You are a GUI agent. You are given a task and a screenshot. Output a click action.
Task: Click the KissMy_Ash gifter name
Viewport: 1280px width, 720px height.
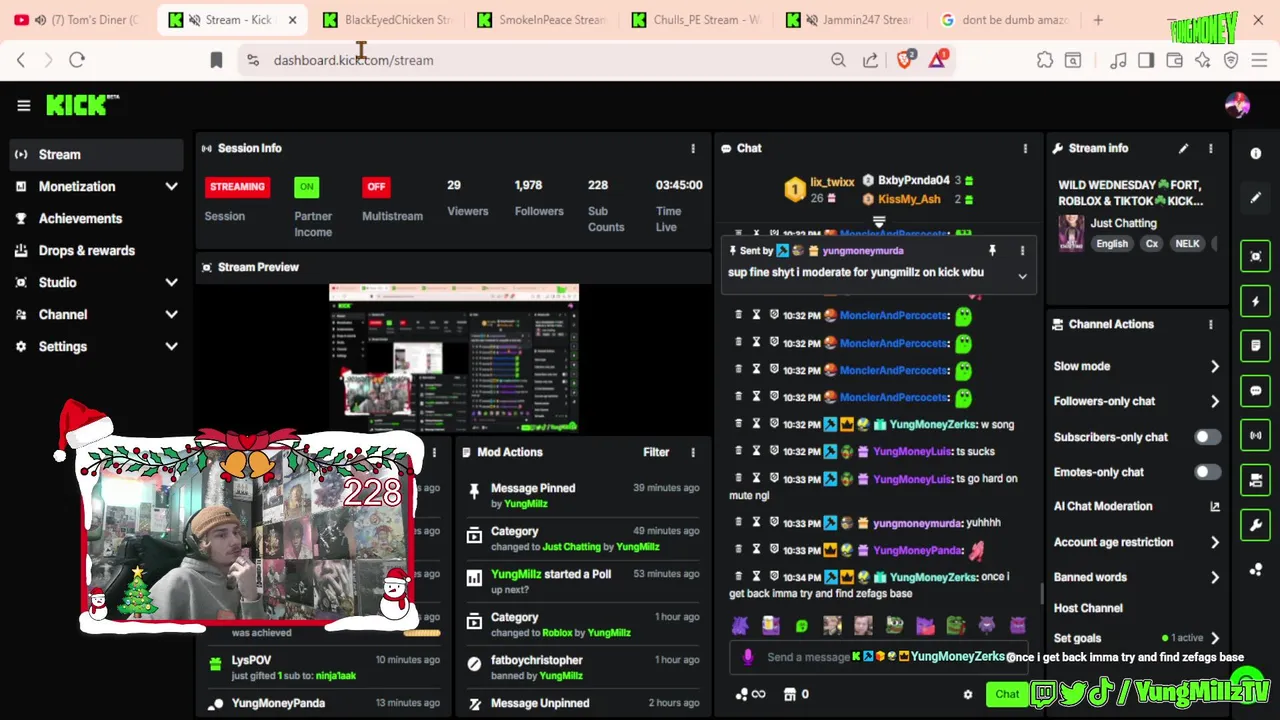click(909, 199)
